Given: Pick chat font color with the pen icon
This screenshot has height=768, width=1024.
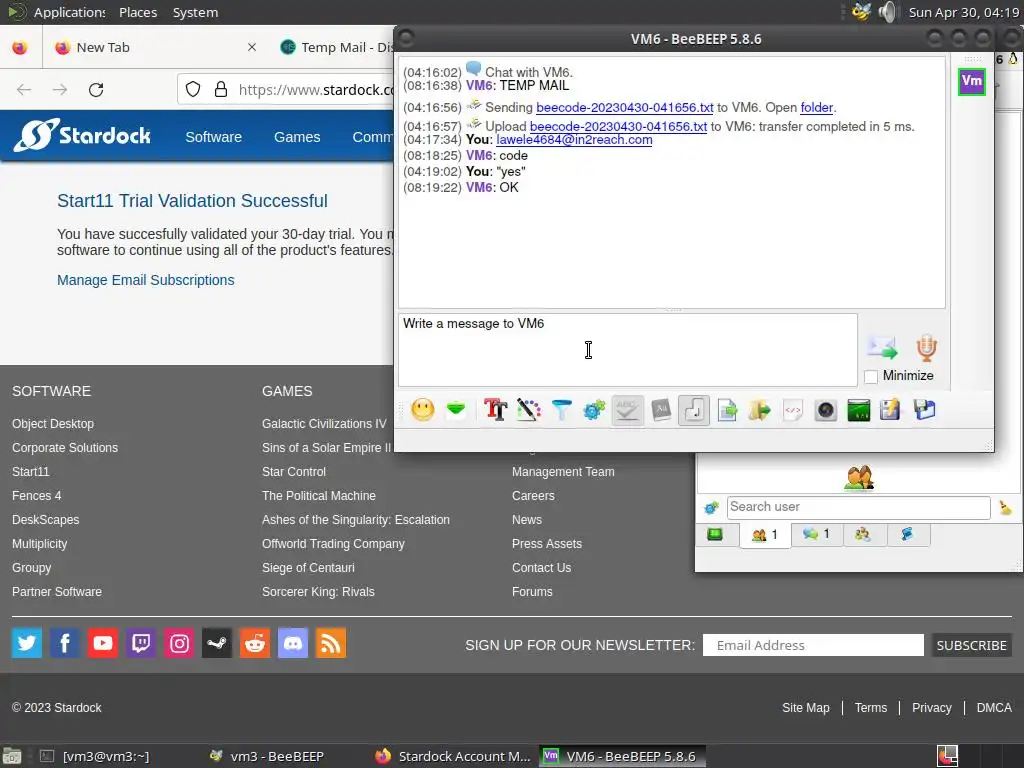Looking at the screenshot, I should tap(528, 410).
